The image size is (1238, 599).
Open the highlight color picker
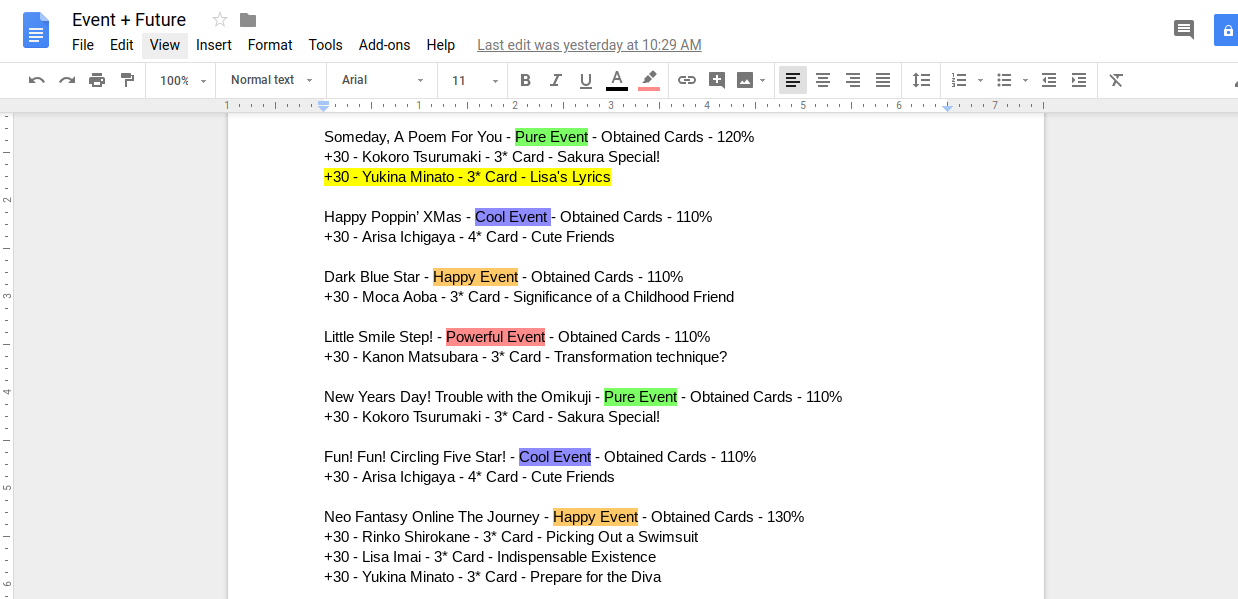click(649, 80)
